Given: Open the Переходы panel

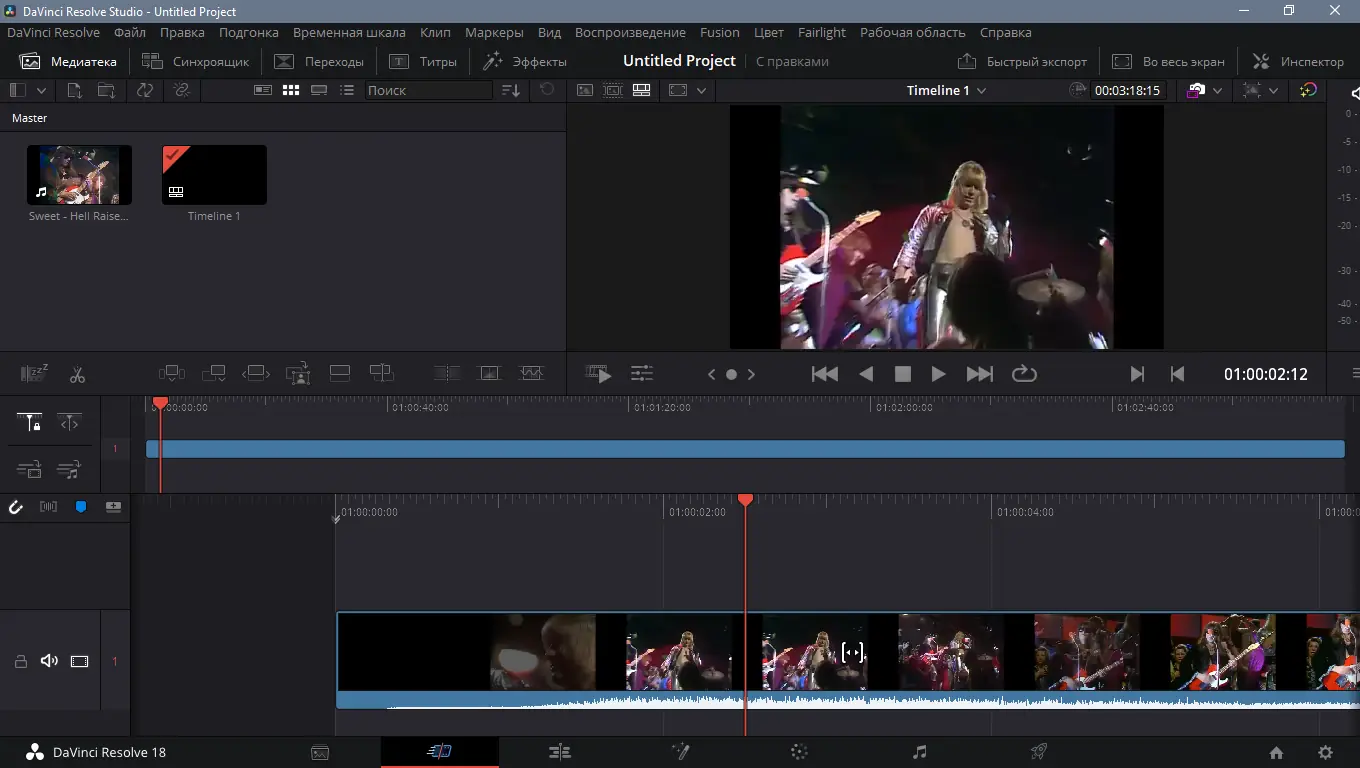Looking at the screenshot, I should point(319,61).
